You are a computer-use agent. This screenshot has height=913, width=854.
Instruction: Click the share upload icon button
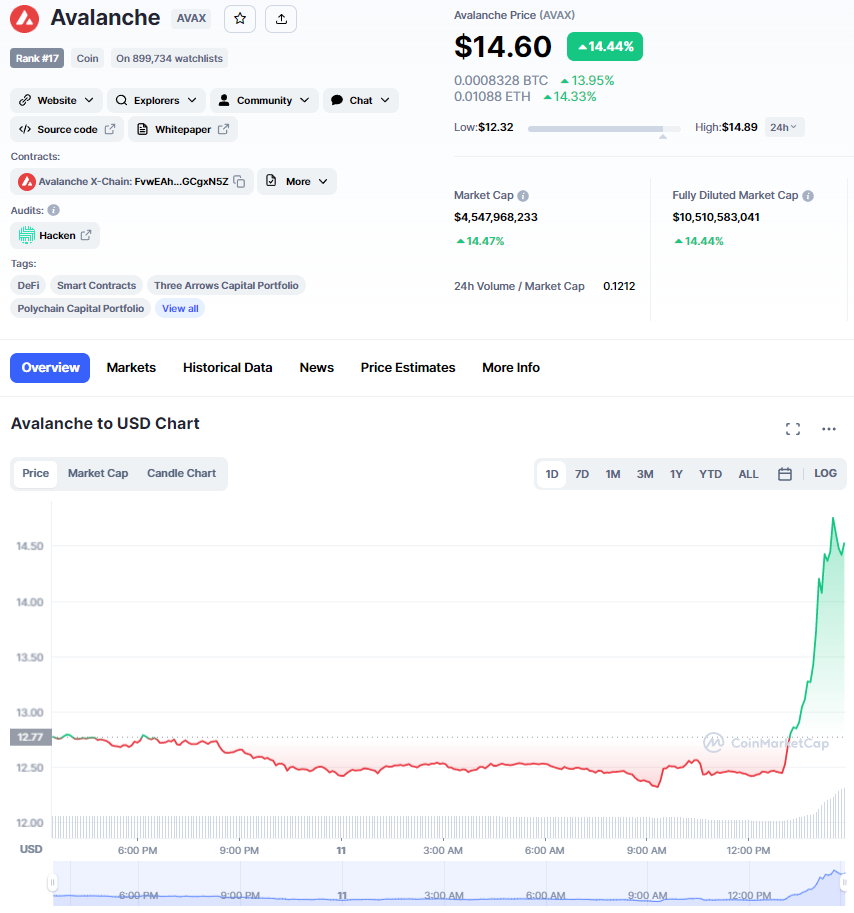point(281,19)
